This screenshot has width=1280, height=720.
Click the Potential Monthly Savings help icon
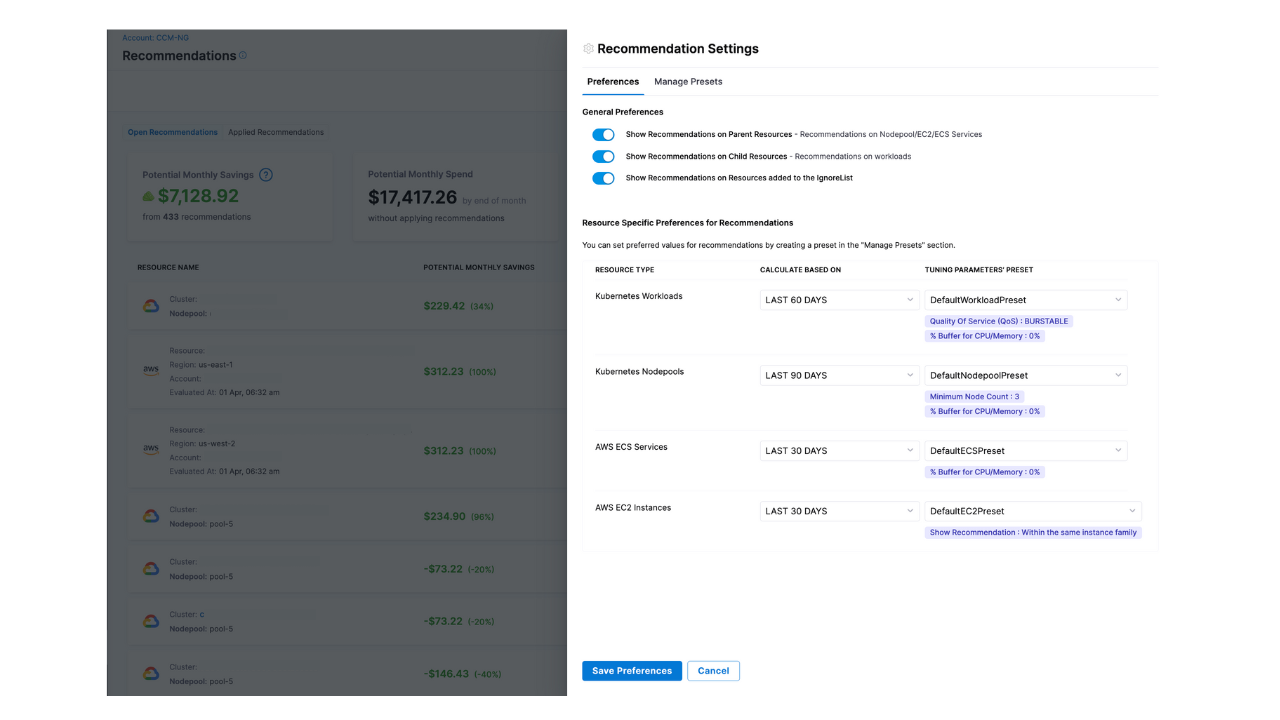coord(266,175)
